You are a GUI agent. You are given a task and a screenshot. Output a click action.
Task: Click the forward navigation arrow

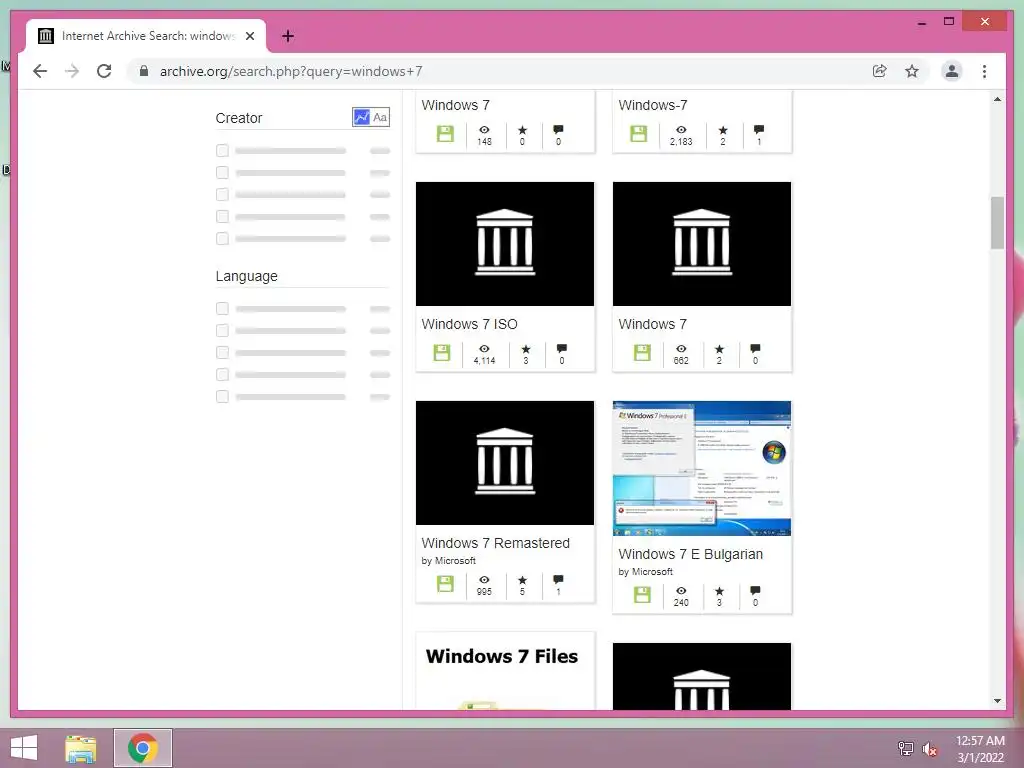point(72,71)
